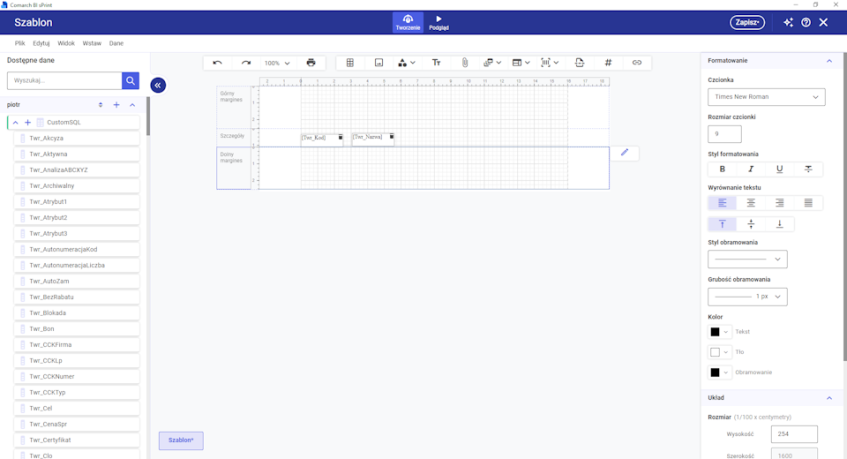Click the blue search magnifier button

click(x=131, y=81)
